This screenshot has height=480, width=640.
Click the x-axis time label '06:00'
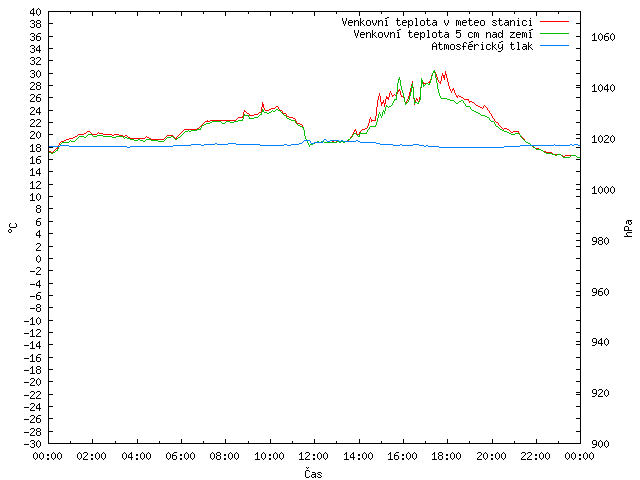point(180,456)
